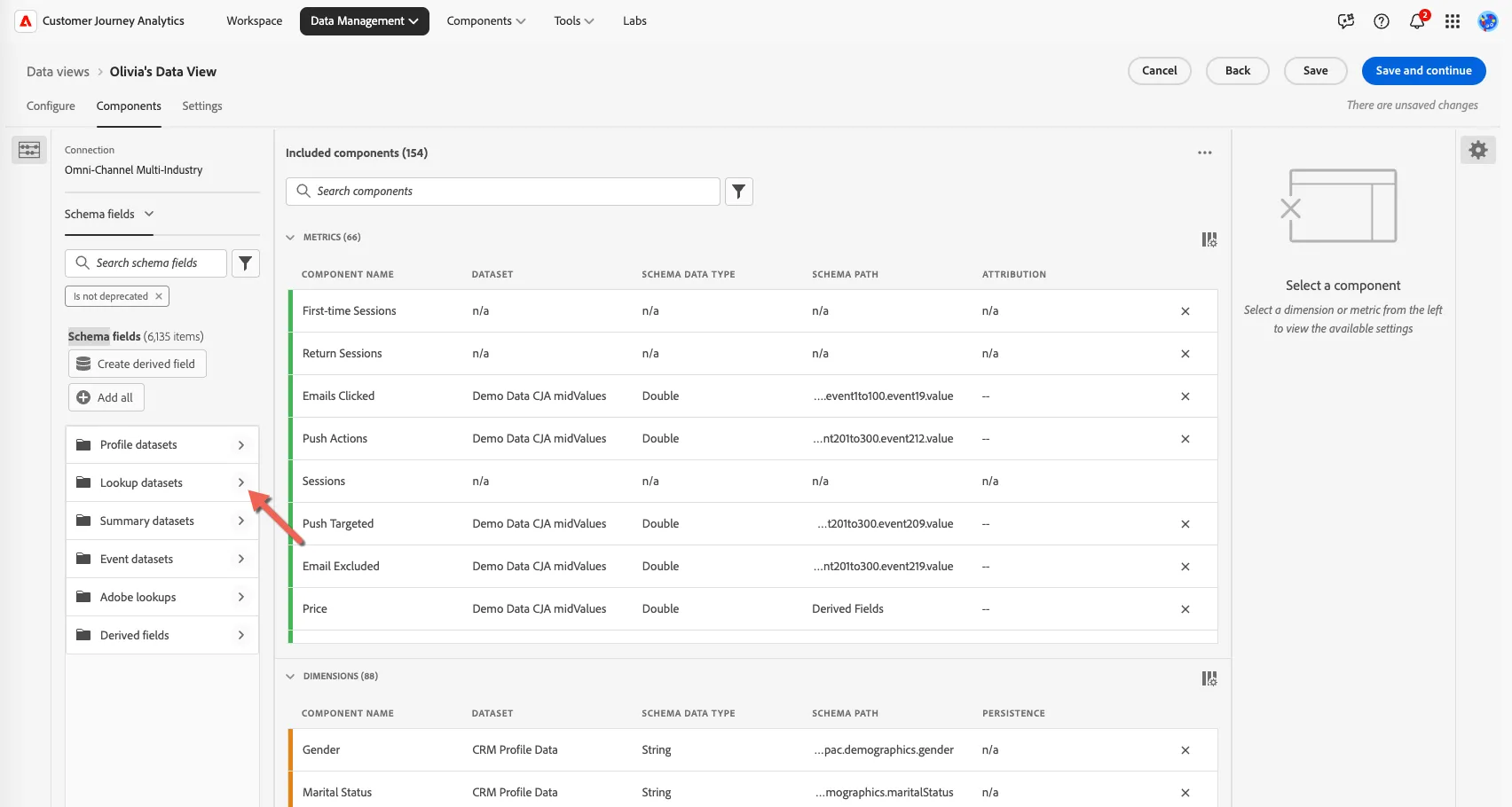Open the Help question mark icon
Screen dimensions: 1512x807
point(1382,21)
